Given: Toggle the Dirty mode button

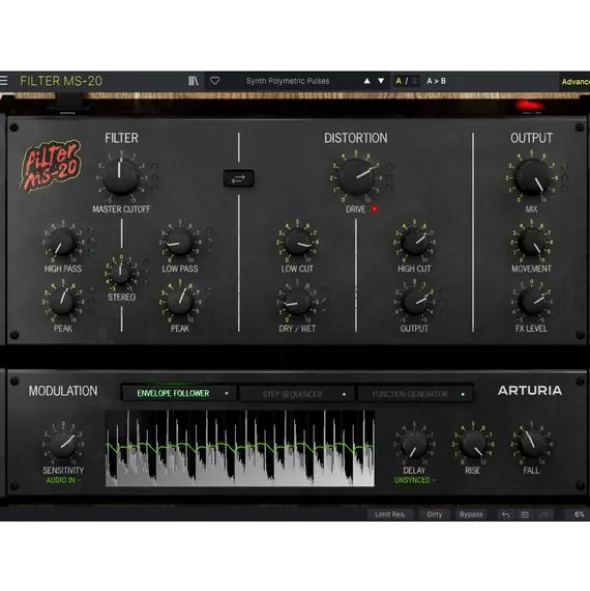Looking at the screenshot, I should pos(434,514).
